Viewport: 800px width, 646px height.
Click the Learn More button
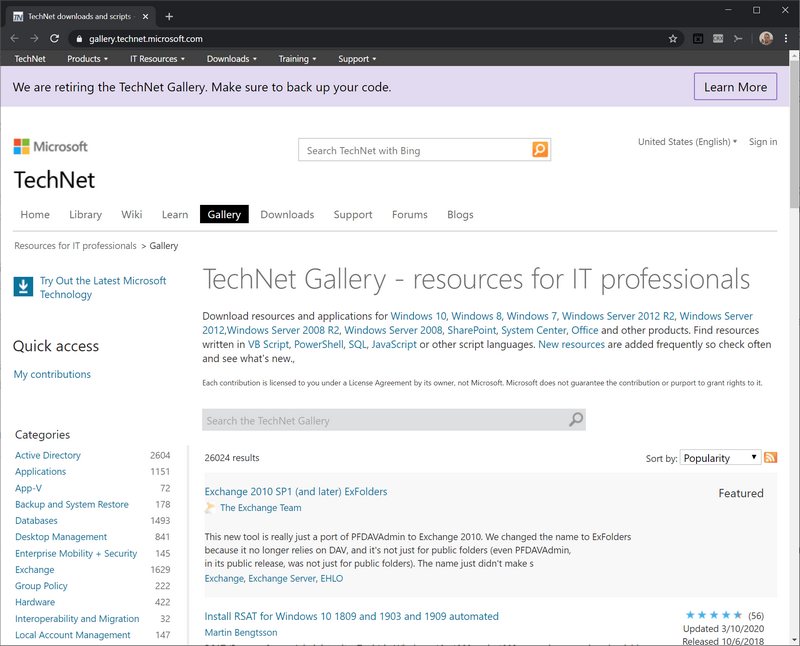tap(735, 87)
